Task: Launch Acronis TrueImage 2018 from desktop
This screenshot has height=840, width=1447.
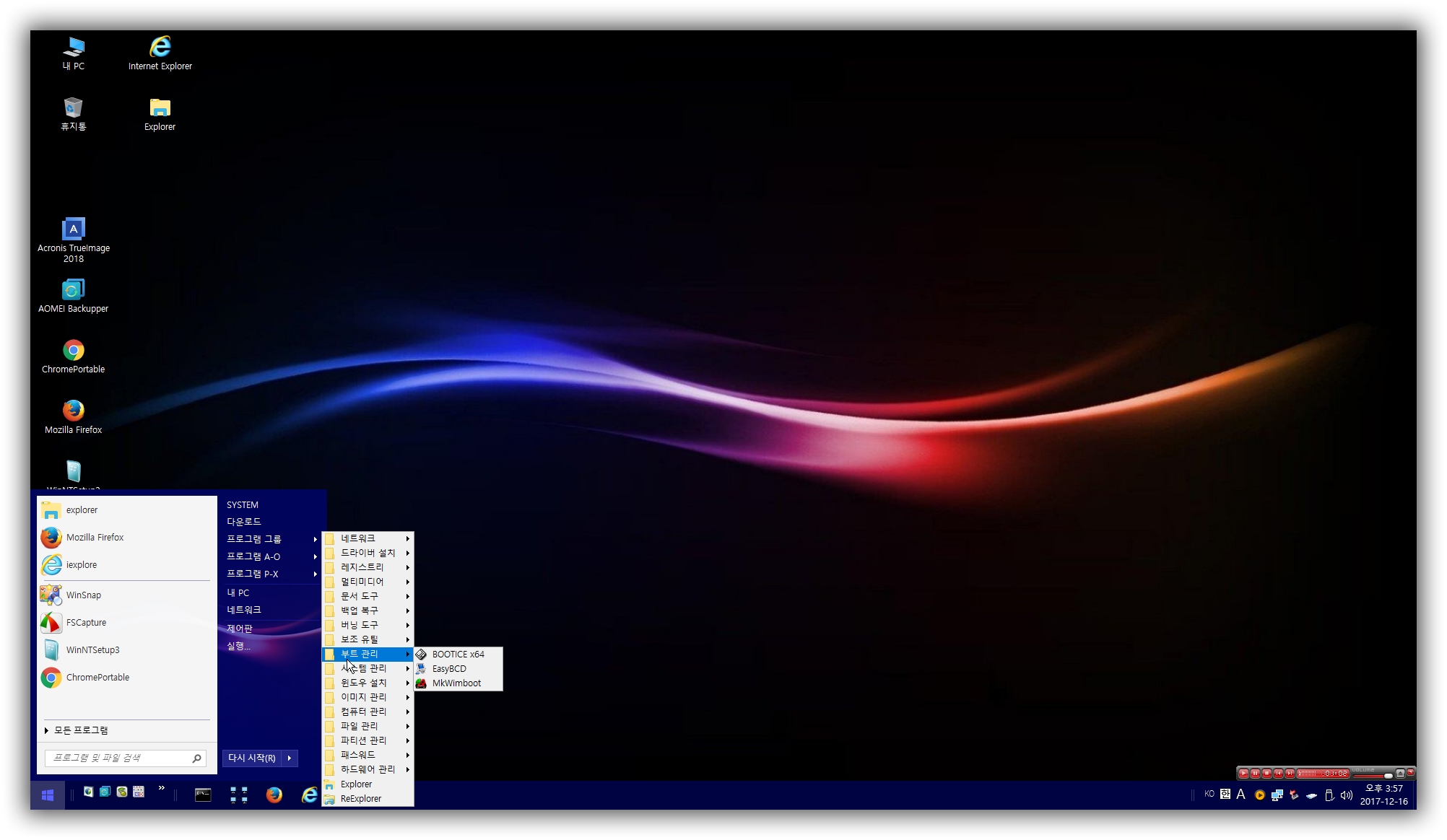Action: pyautogui.click(x=74, y=240)
